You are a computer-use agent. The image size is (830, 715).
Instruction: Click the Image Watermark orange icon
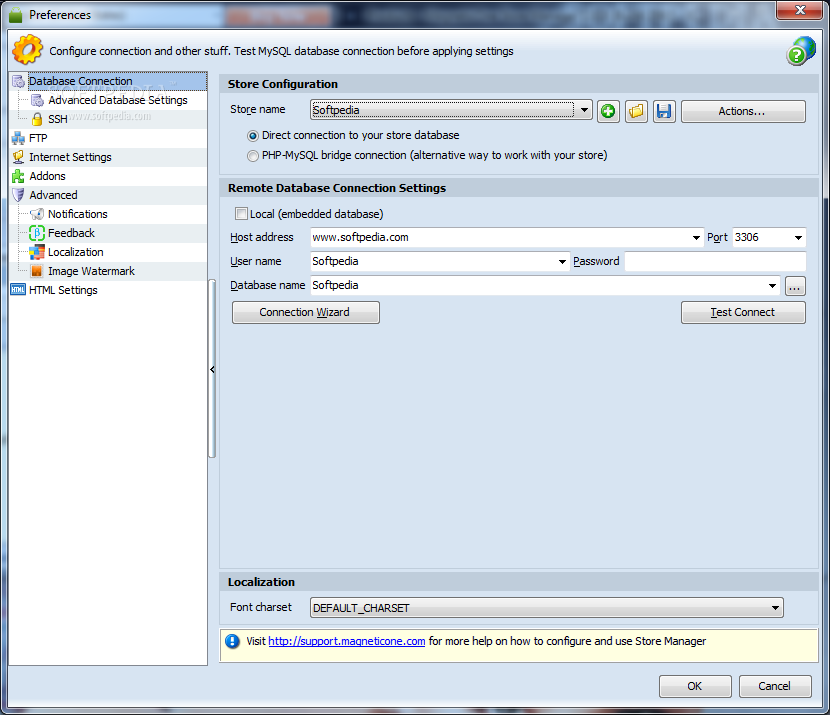click(x=37, y=271)
